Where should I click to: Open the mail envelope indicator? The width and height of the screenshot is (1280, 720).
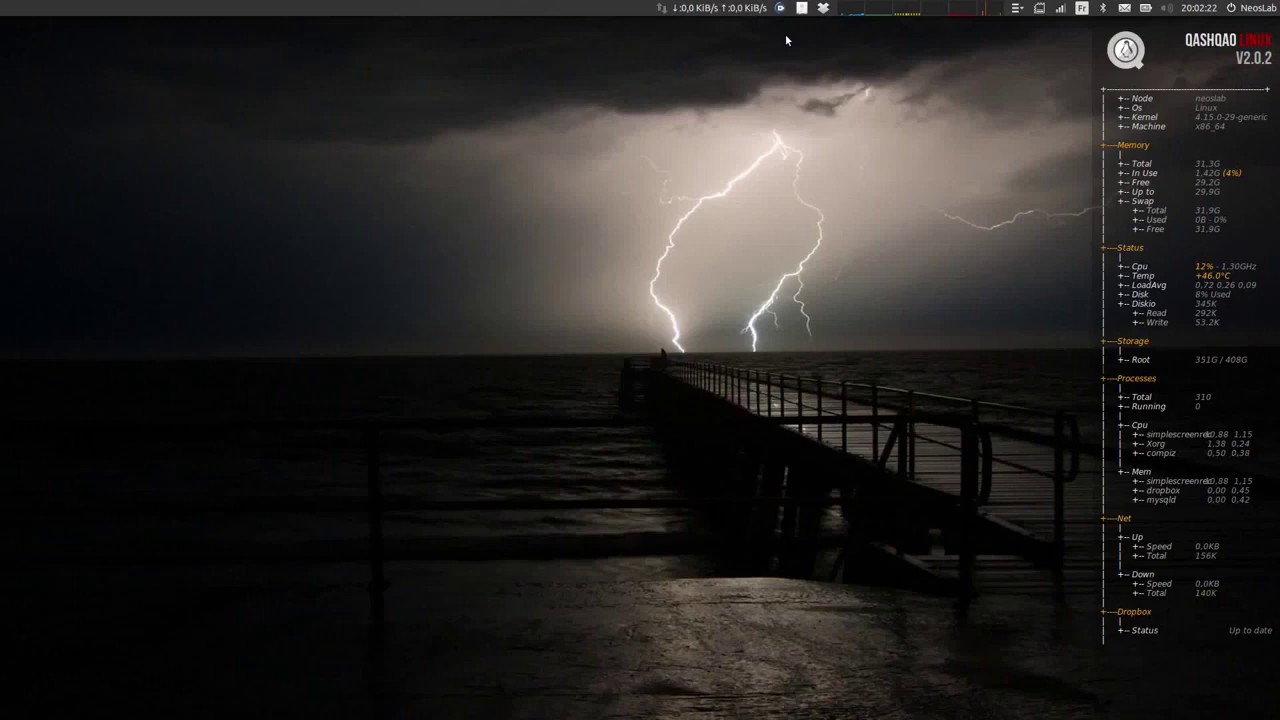point(1124,8)
